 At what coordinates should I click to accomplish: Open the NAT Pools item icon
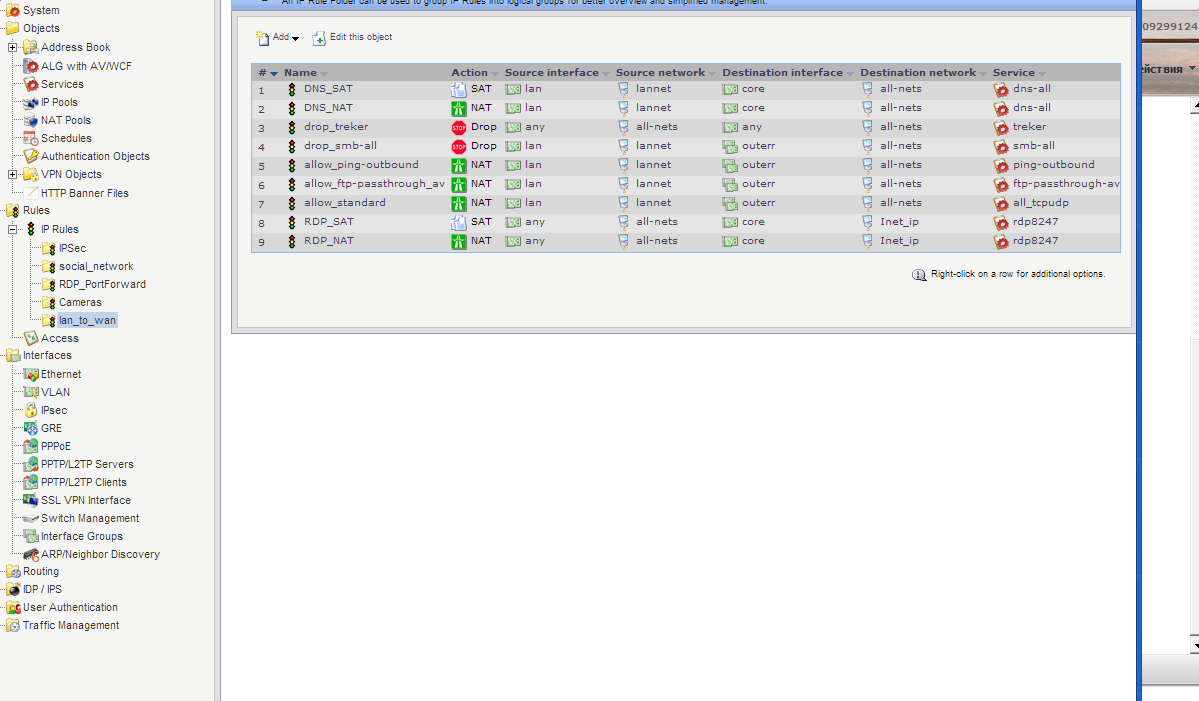[31, 121]
